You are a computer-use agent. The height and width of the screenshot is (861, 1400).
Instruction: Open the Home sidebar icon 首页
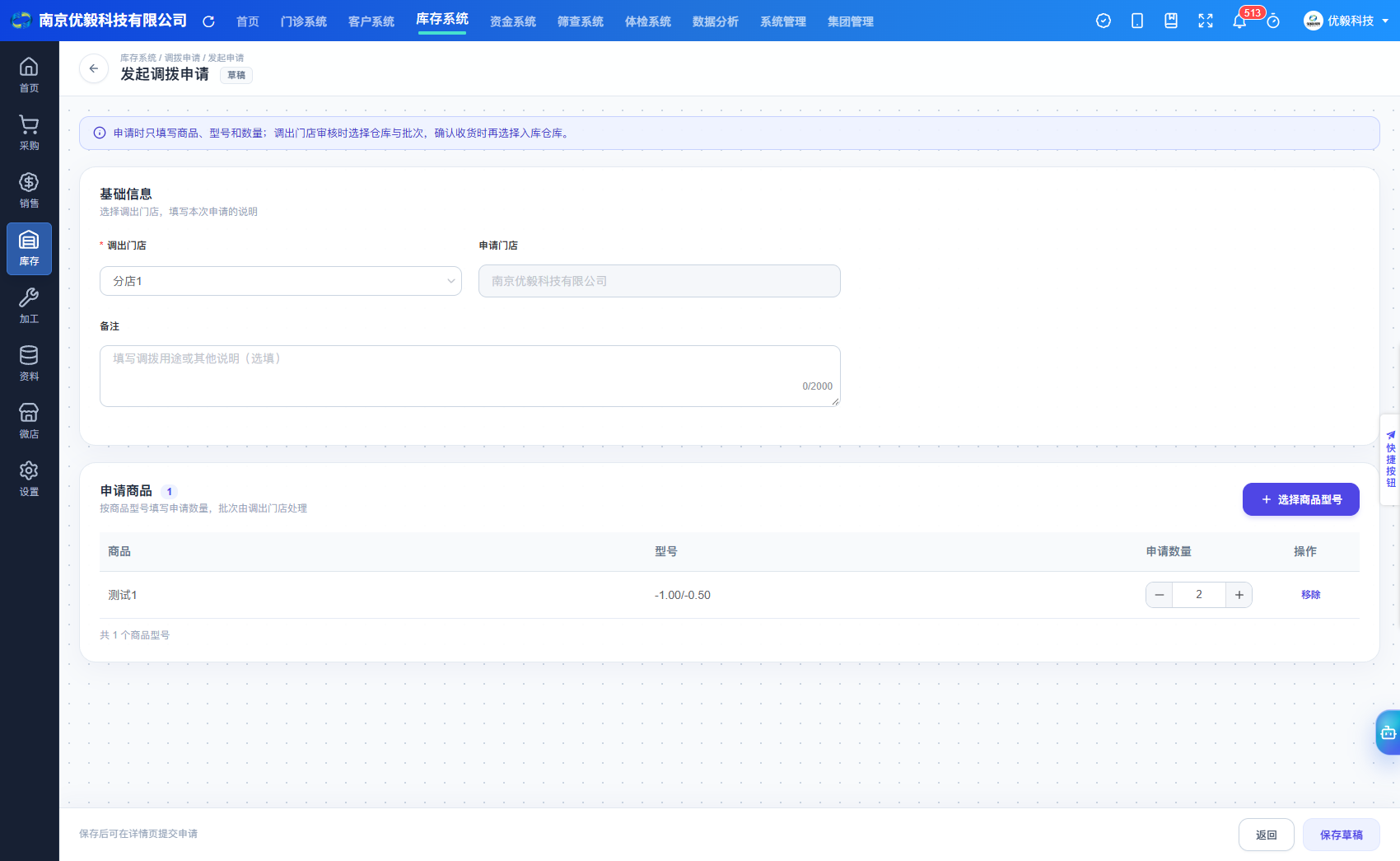click(29, 75)
